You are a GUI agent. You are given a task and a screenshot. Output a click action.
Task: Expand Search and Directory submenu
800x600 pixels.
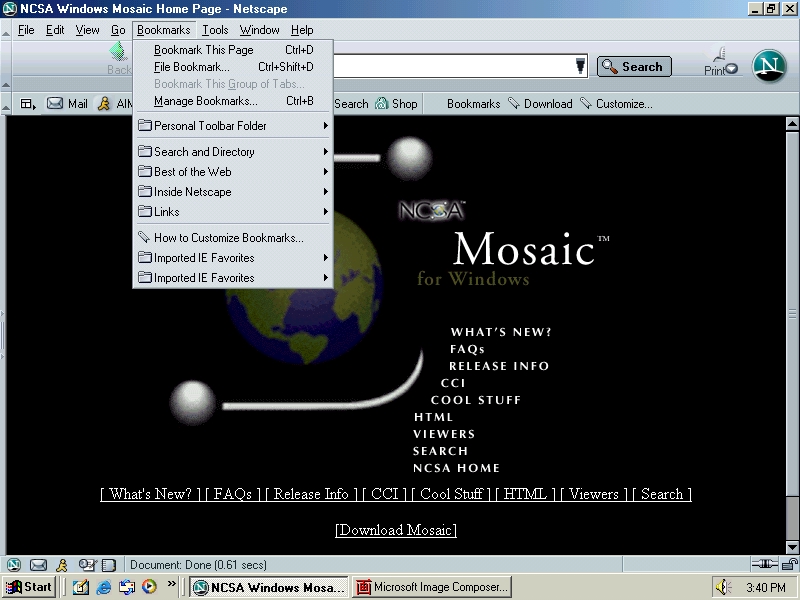tap(233, 152)
